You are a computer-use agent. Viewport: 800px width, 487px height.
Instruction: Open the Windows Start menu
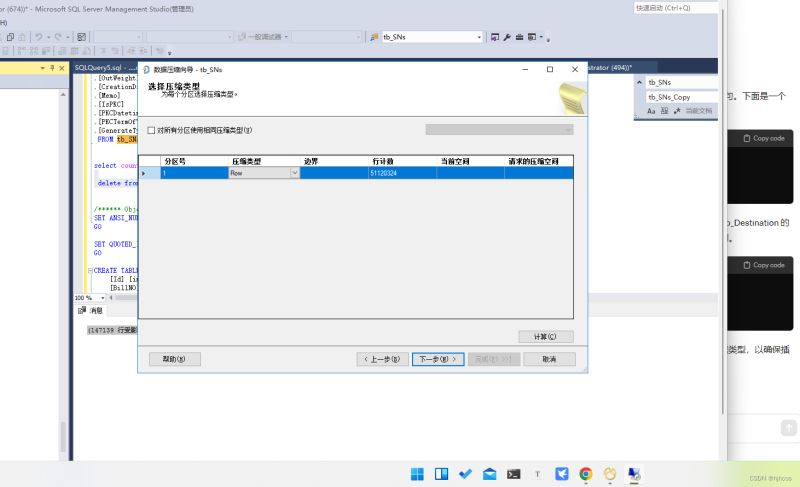pos(417,474)
